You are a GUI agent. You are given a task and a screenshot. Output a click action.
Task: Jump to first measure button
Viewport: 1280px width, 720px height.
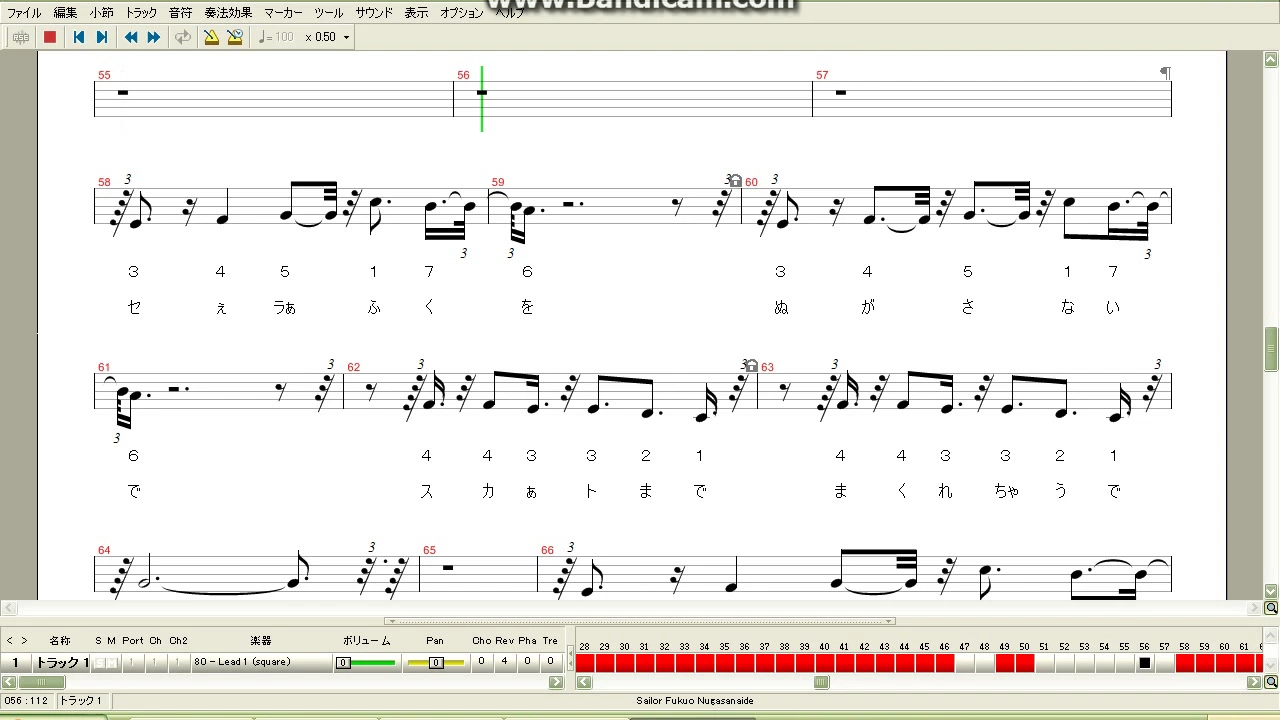79,37
